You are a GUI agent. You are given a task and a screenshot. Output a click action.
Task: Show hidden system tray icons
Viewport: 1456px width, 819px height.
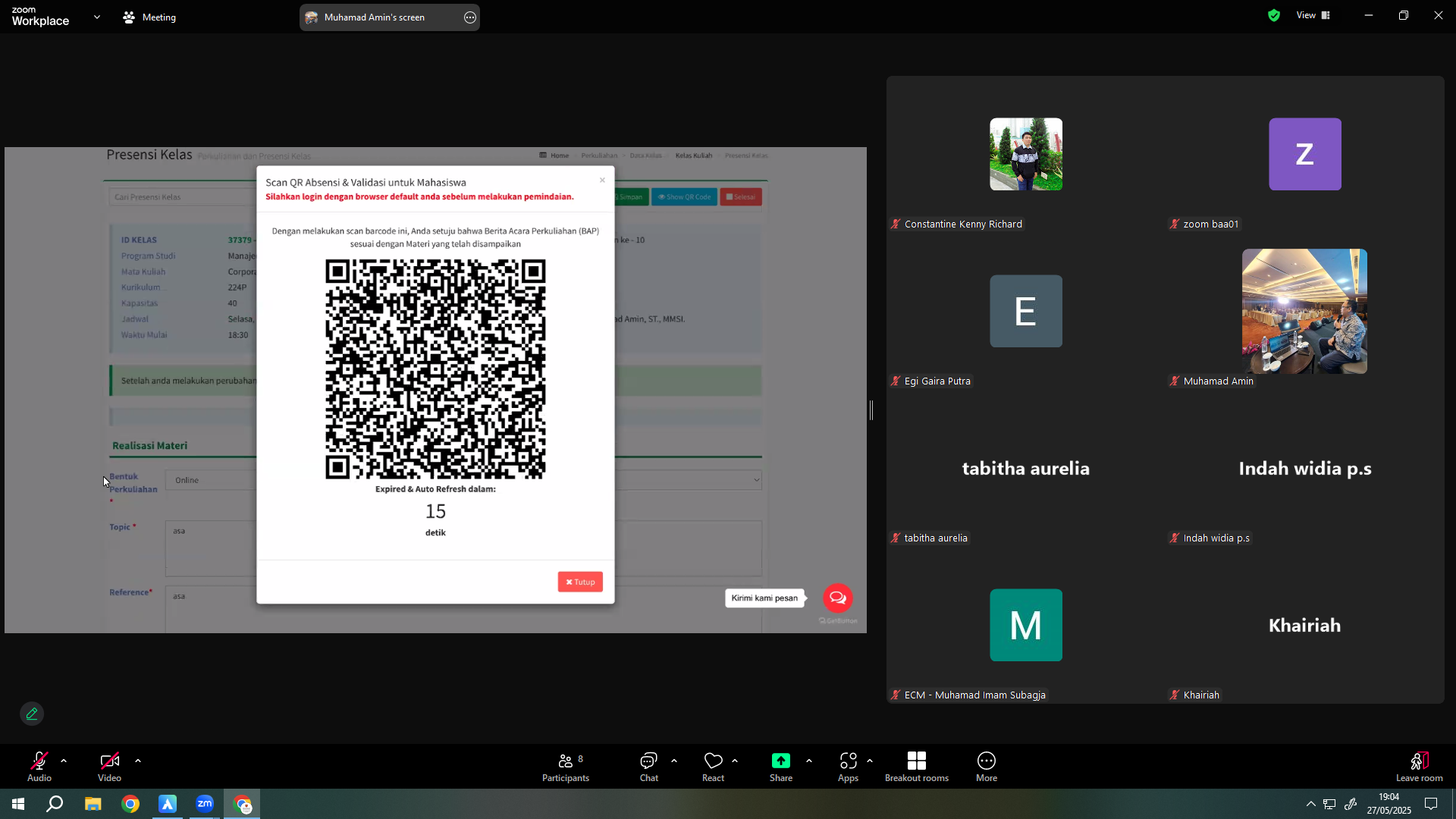tap(1311, 804)
